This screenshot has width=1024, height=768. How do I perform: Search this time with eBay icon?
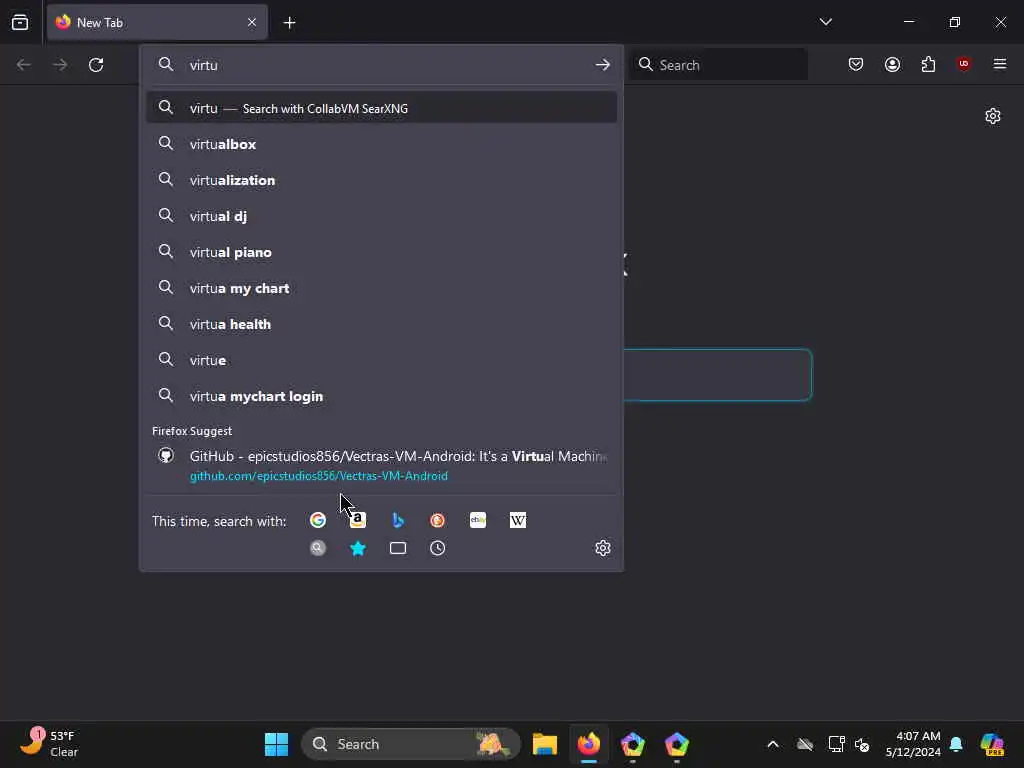[x=478, y=520]
